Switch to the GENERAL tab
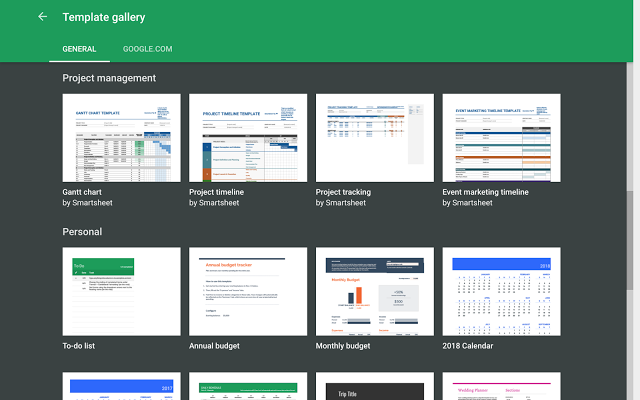The width and height of the screenshot is (640, 400). pyautogui.click(x=79, y=48)
